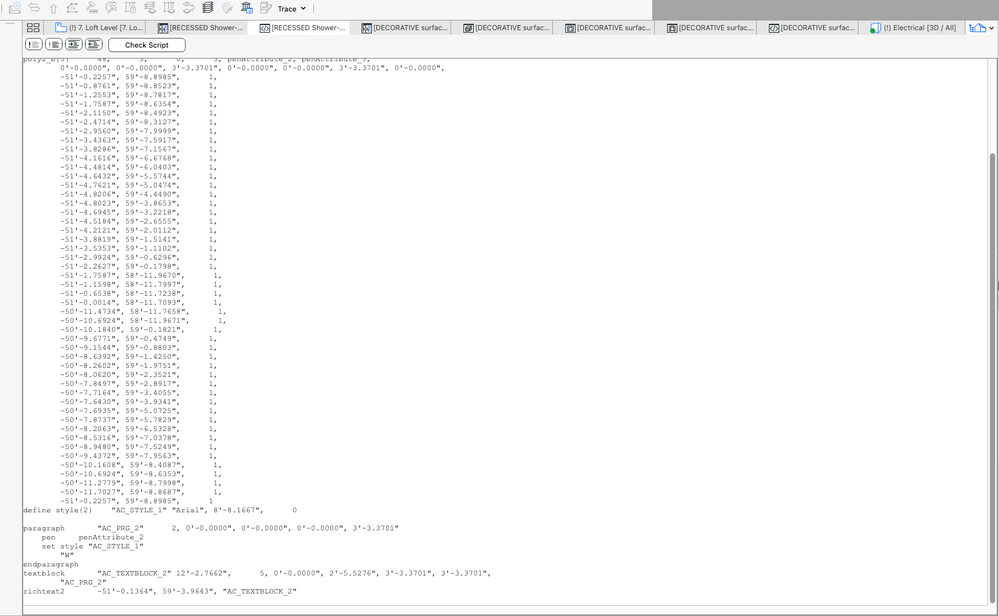Click the vertical scrollbar of script editor
This screenshot has height=616, width=999.
click(993, 379)
